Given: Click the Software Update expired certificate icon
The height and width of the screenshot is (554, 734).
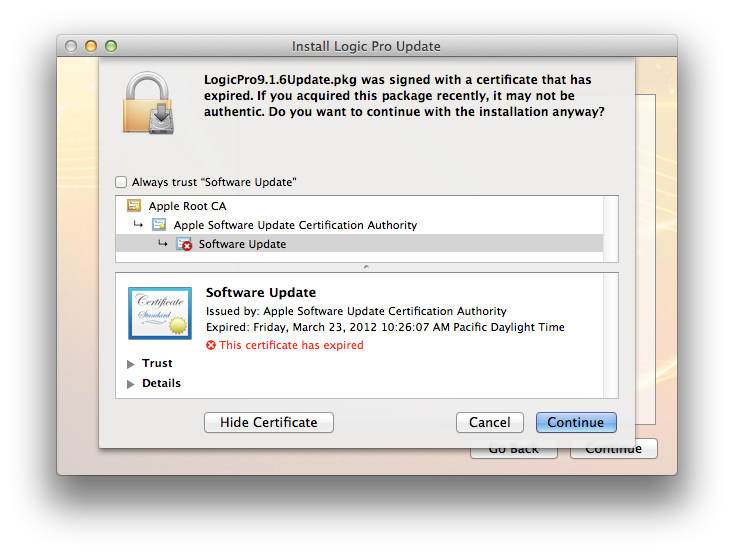Looking at the screenshot, I should (184, 244).
